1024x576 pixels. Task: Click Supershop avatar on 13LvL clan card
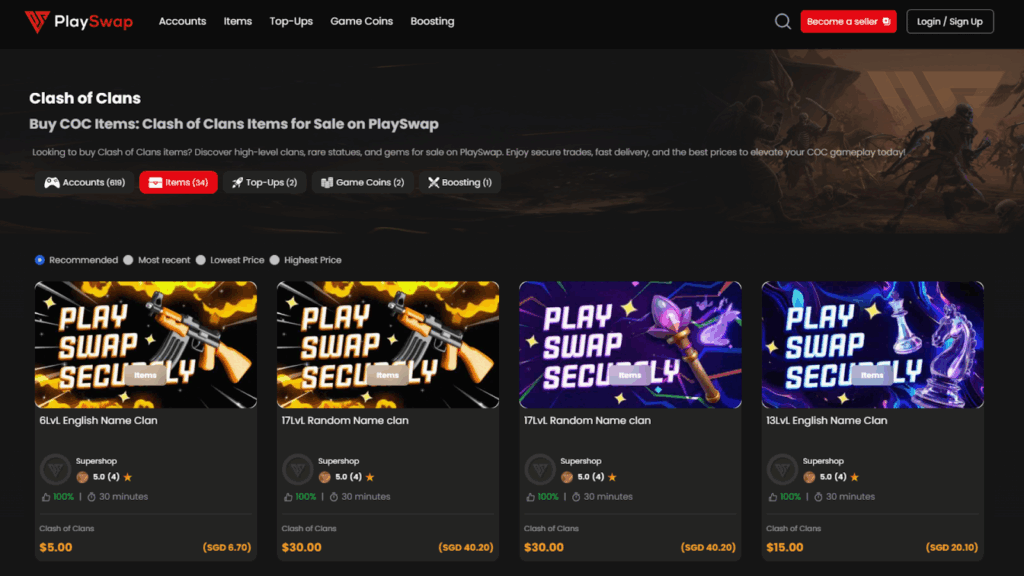click(782, 469)
